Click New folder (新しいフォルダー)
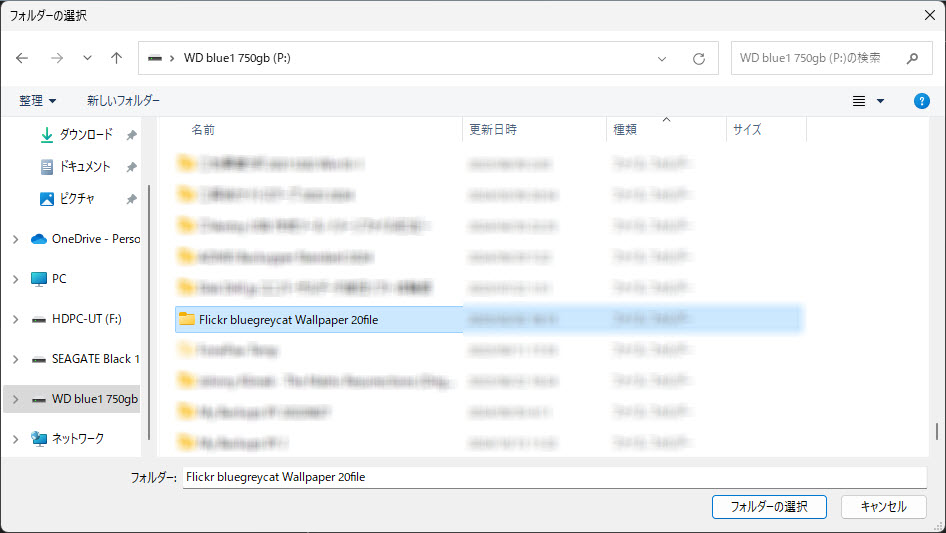The width and height of the screenshot is (946, 533). point(123,101)
